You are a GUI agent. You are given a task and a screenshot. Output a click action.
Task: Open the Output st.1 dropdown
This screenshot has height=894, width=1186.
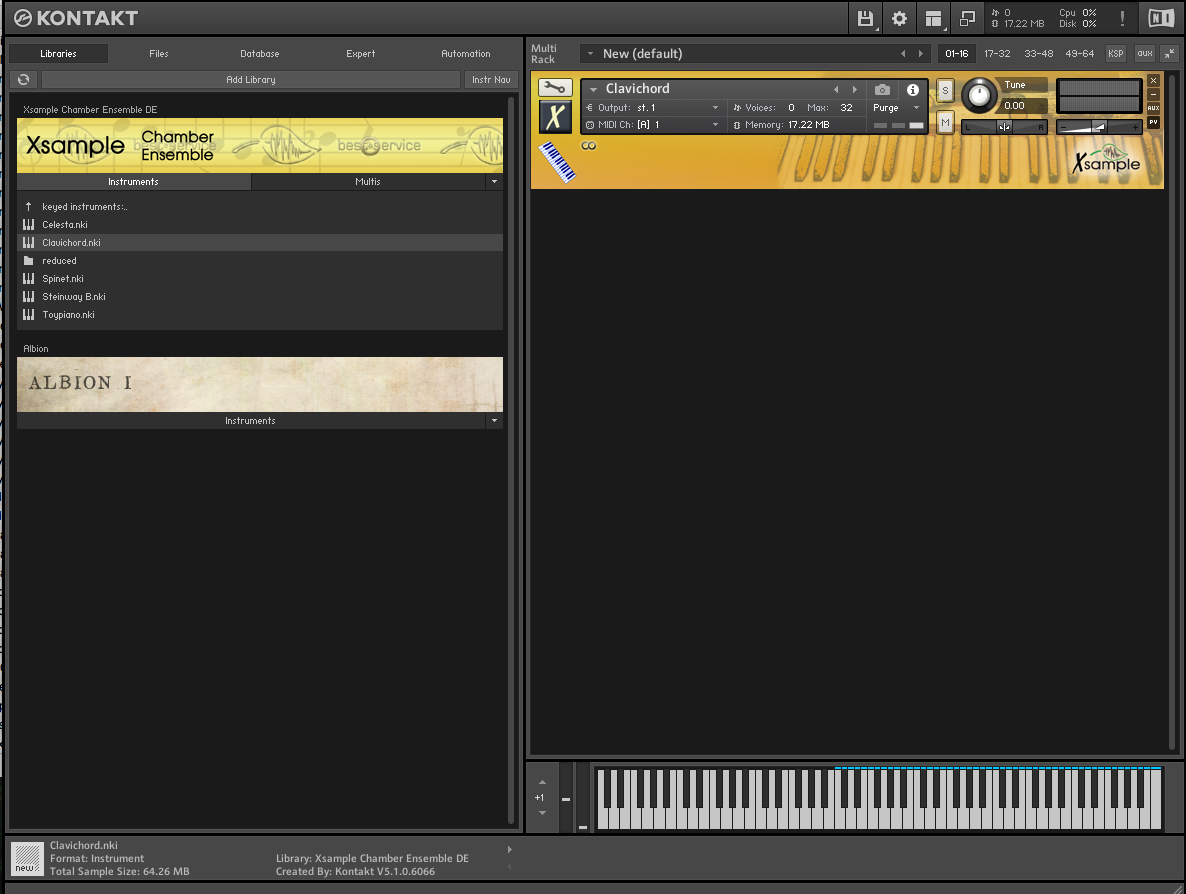[x=715, y=107]
